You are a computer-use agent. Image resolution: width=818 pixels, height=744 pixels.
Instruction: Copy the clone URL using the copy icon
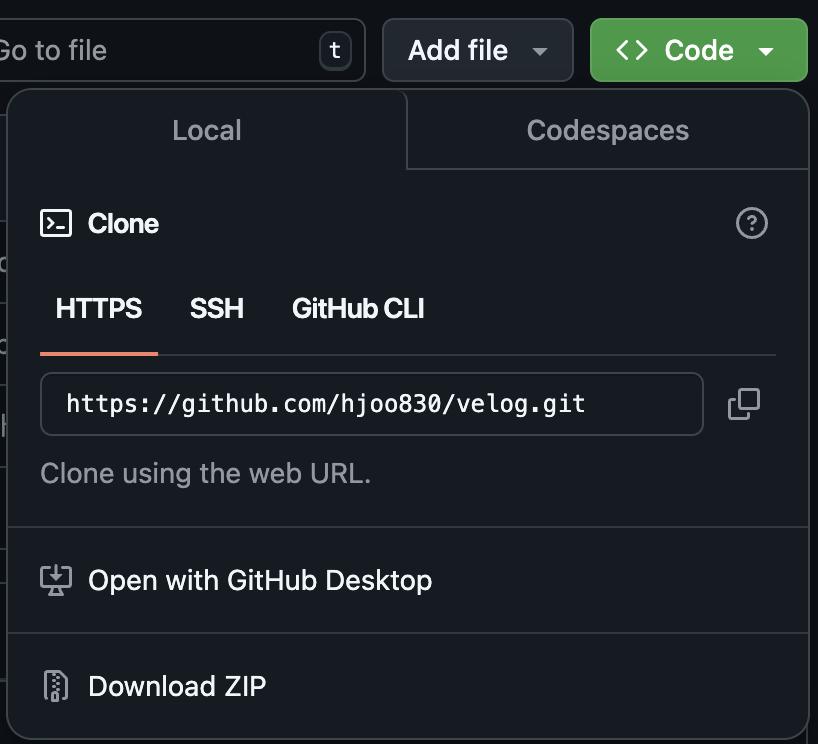(743, 404)
